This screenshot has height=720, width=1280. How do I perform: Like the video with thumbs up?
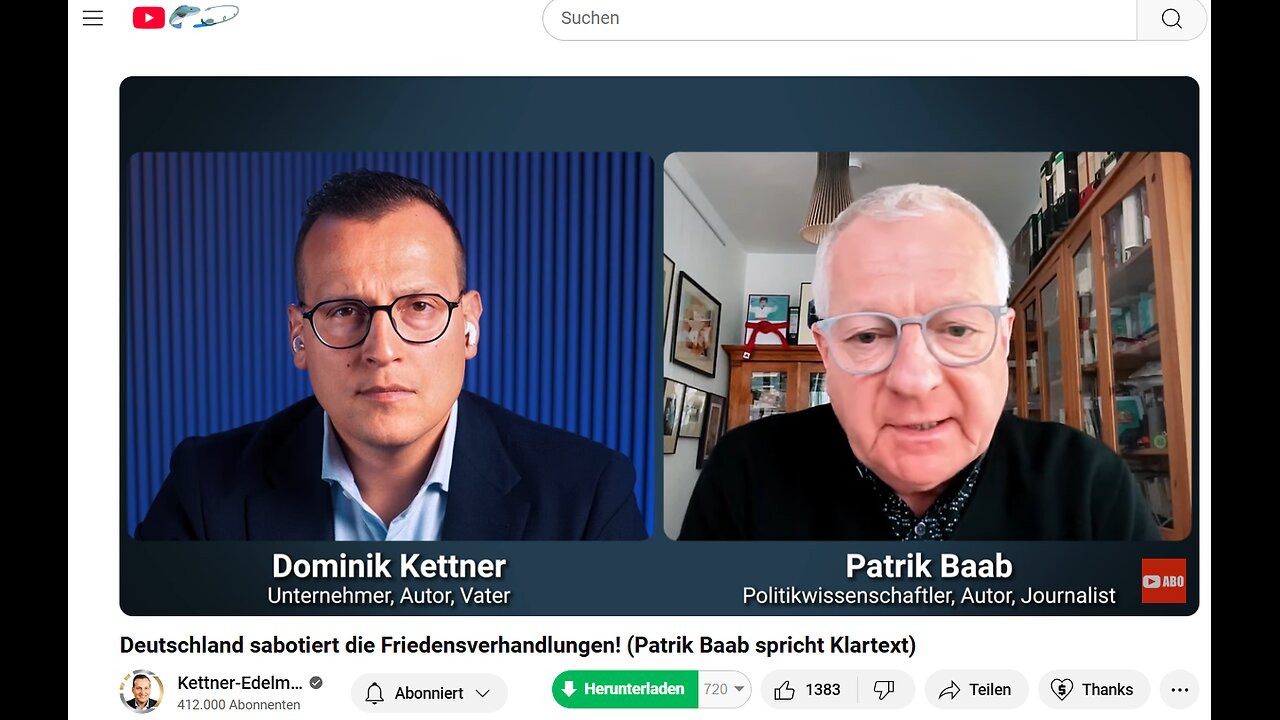tap(808, 690)
